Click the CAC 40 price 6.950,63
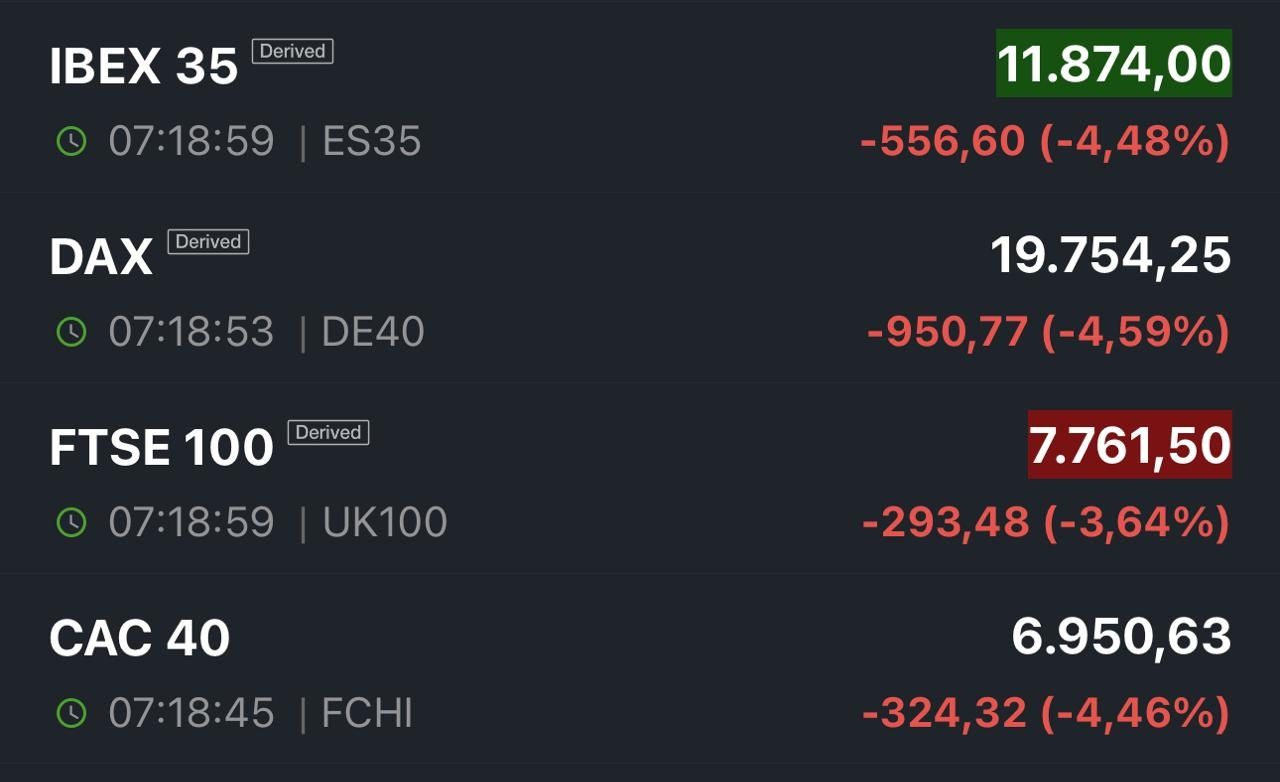This screenshot has width=1280, height=782. click(1121, 637)
